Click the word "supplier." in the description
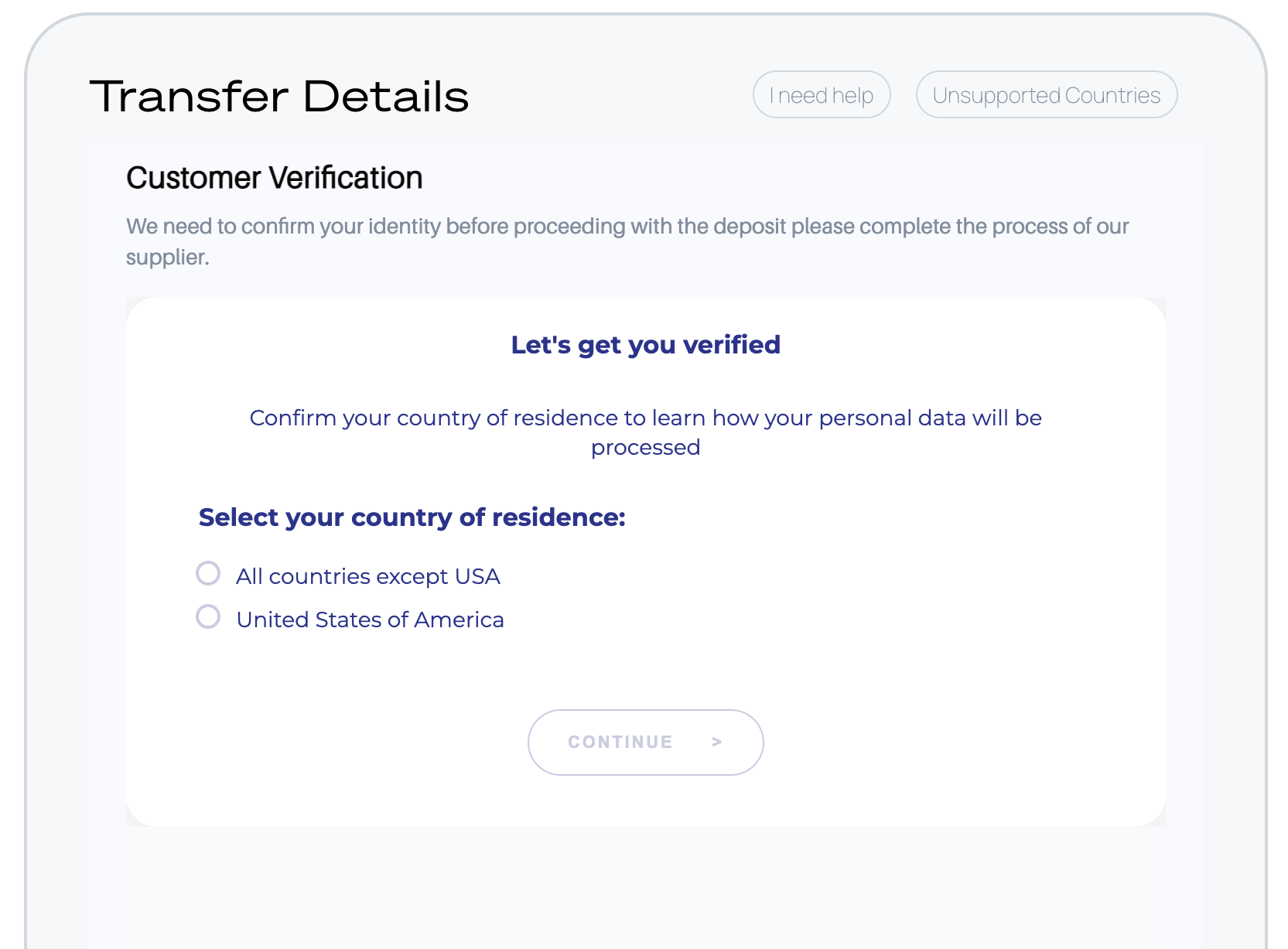This screenshot has width=1288, height=949. 168,258
